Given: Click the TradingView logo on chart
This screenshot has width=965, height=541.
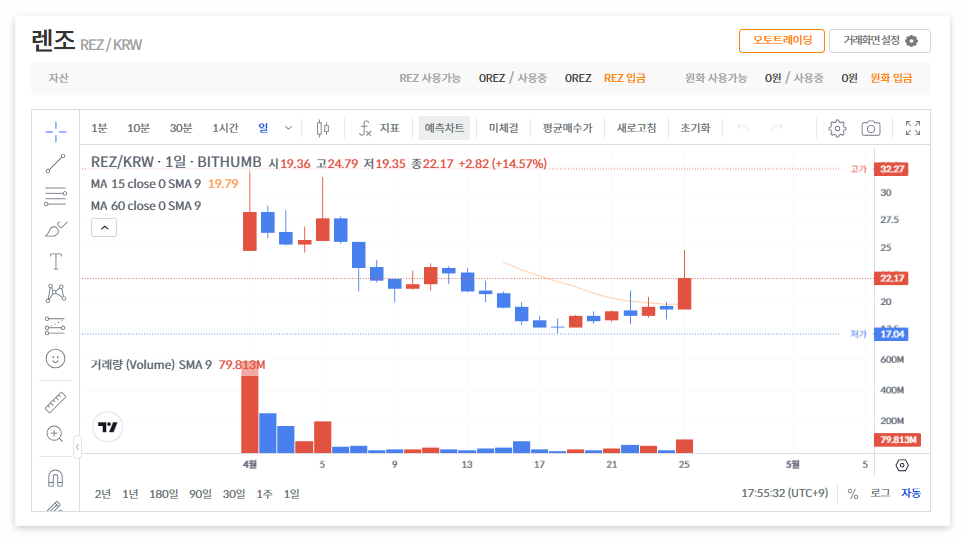Looking at the screenshot, I should pyautogui.click(x=108, y=427).
